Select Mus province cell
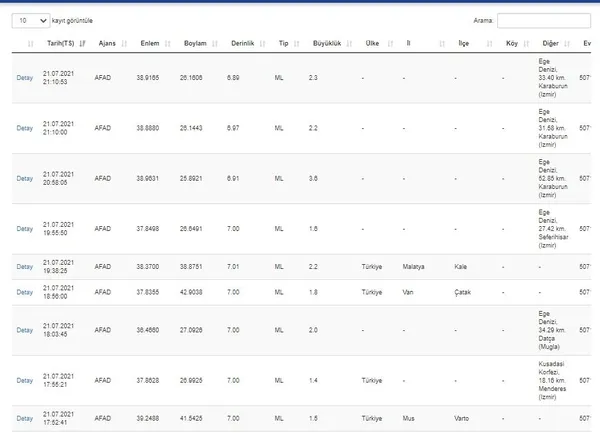 [408, 418]
